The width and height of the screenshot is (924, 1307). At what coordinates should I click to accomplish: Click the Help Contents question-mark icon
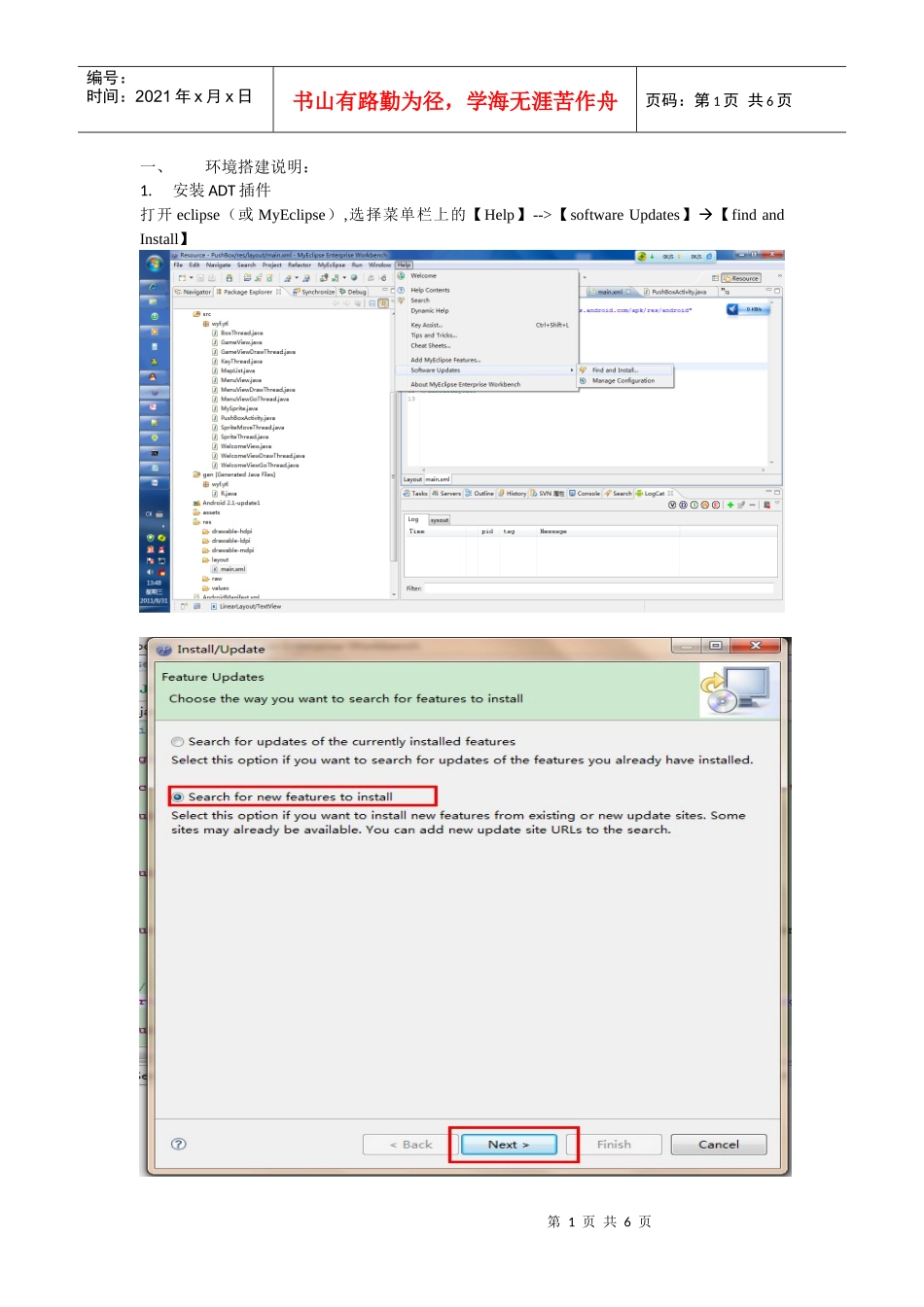coord(401,290)
